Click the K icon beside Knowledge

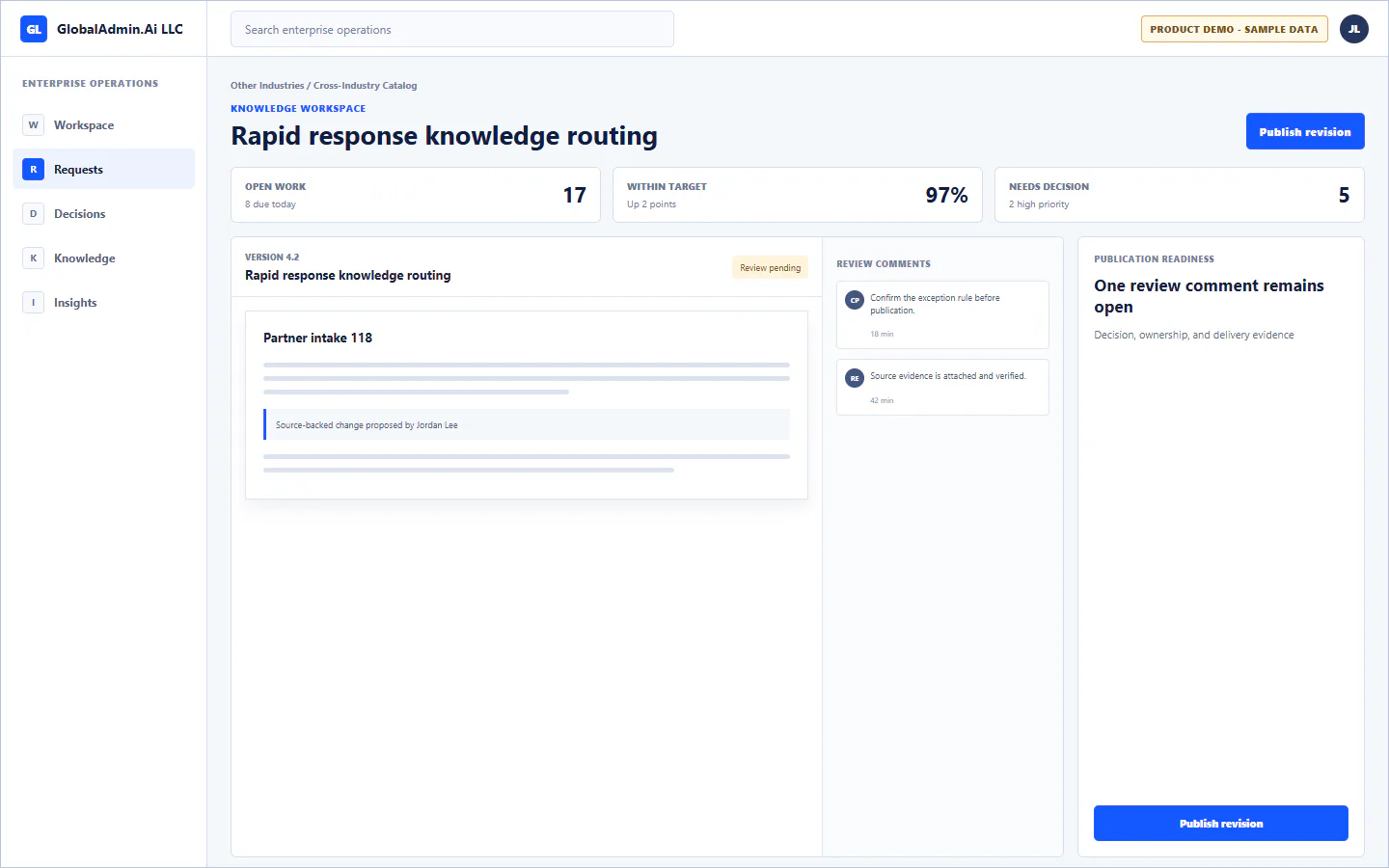click(34, 258)
